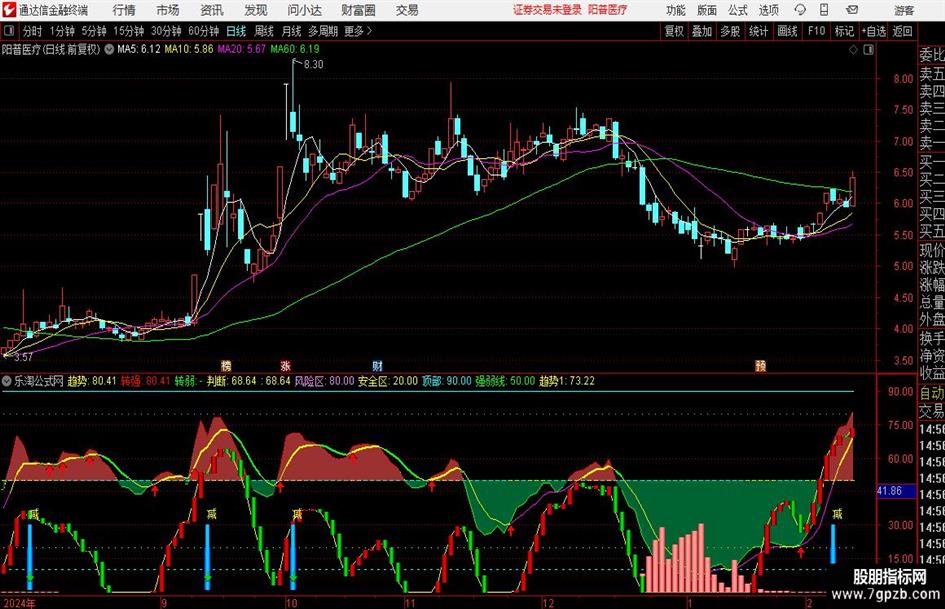Click the 风险区: 80.00 indicator value
This screenshot has height=609, width=945.
pos(324,381)
